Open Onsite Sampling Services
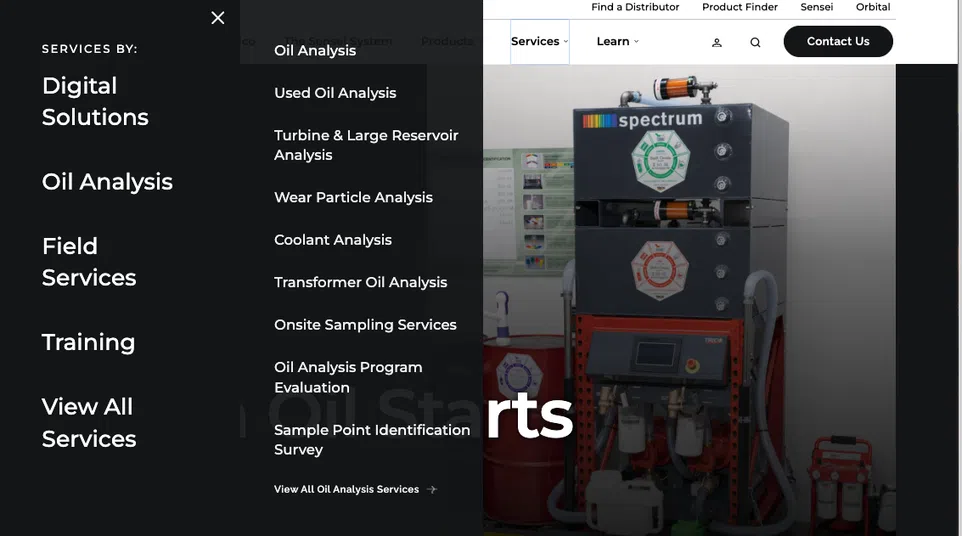The width and height of the screenshot is (962, 536). click(365, 324)
